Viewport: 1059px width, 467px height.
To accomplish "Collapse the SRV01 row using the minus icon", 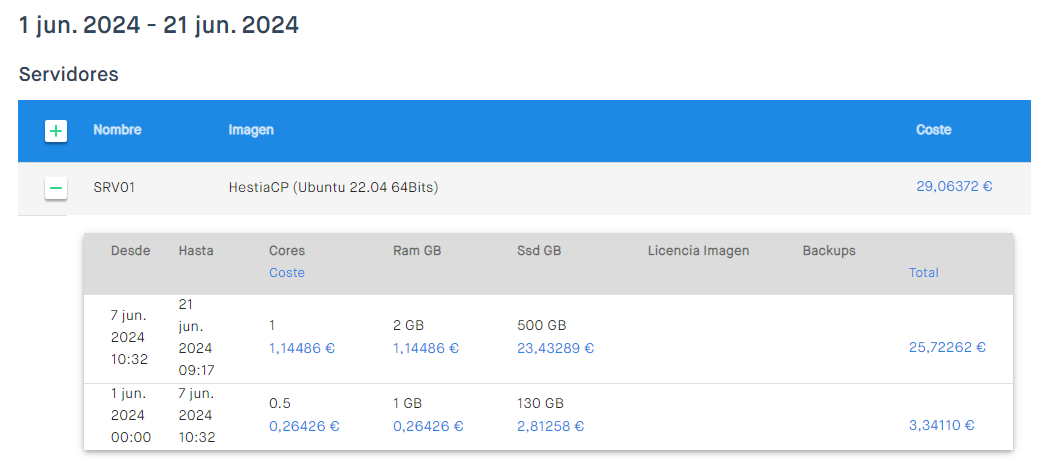I will click(x=56, y=188).
